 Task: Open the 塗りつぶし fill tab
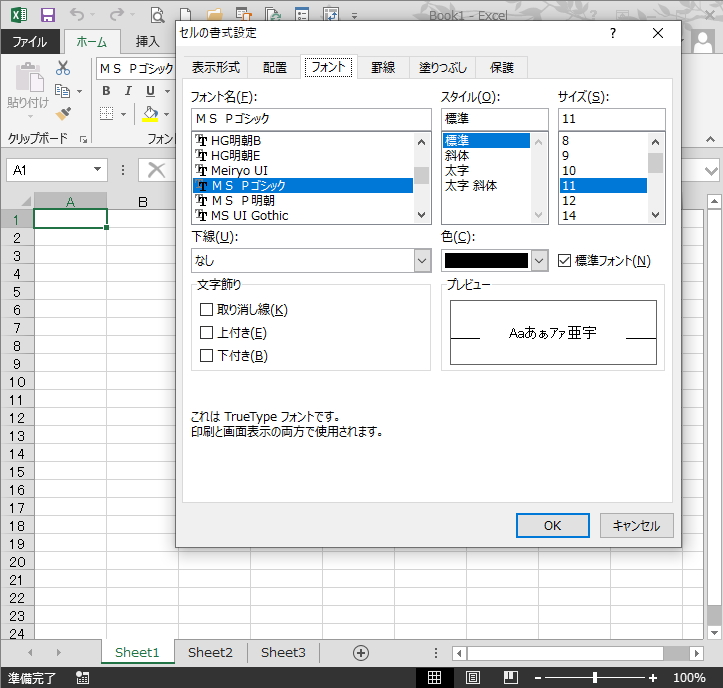pyautogui.click(x=443, y=68)
